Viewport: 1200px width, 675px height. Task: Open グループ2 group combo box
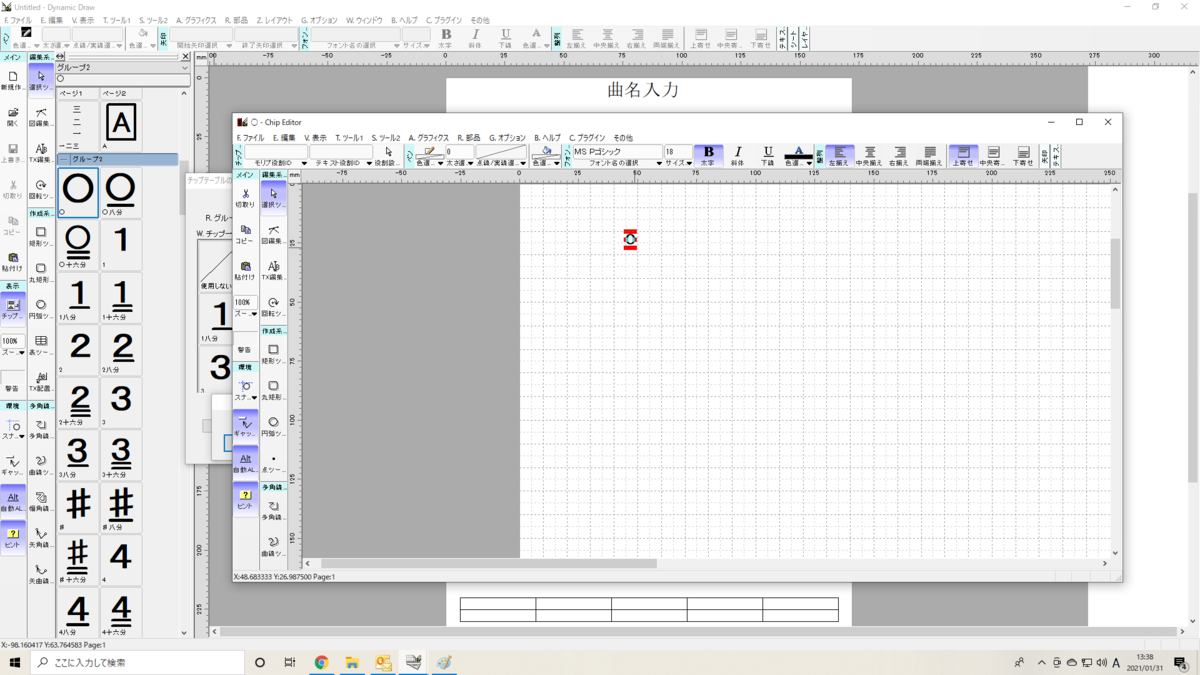[122, 68]
